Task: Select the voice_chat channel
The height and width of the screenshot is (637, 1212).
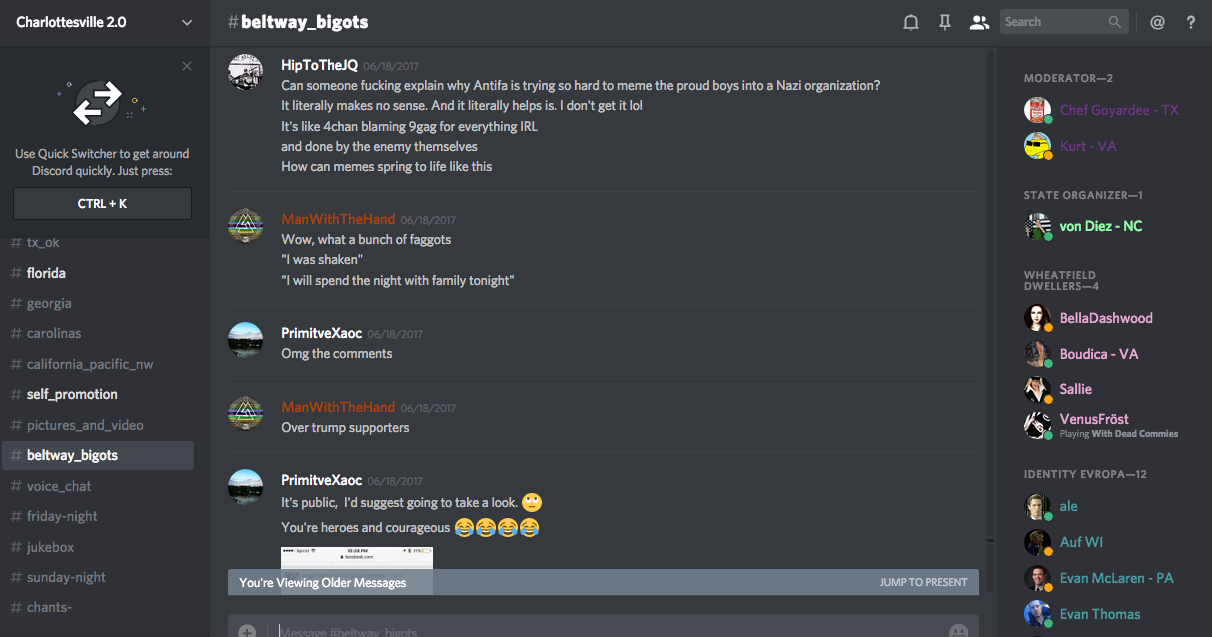Action: (59, 486)
